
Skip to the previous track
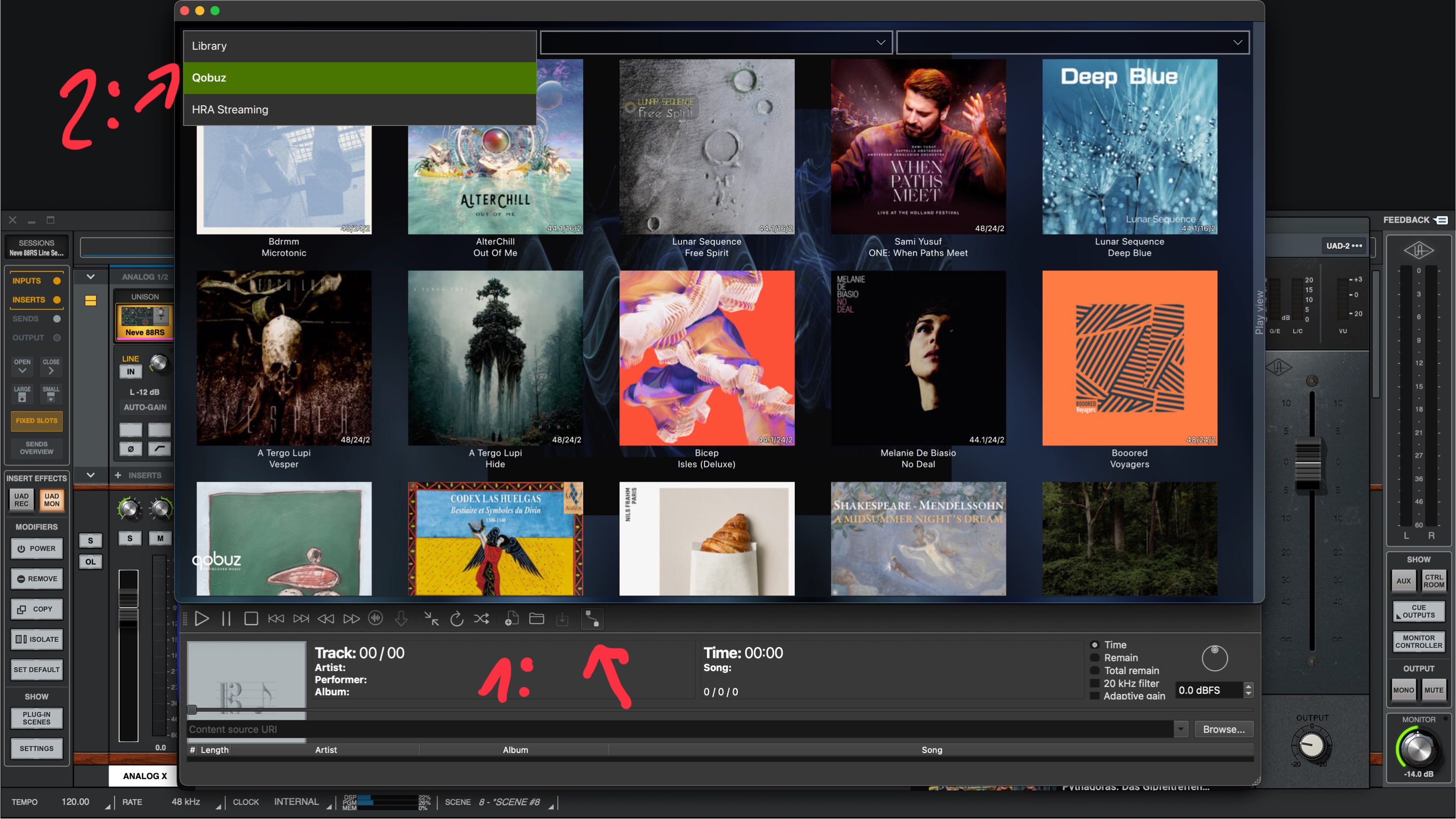click(276, 619)
